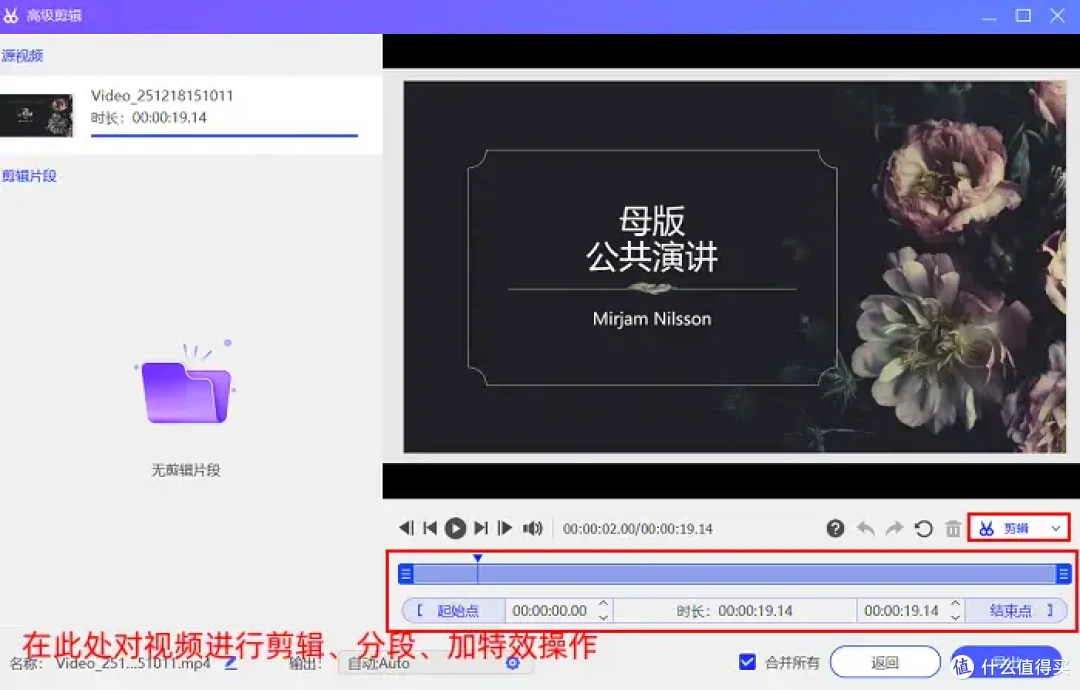Viewport: 1080px width, 690px height.
Task: Click the 剪辑片段 section label
Action: coord(29,176)
